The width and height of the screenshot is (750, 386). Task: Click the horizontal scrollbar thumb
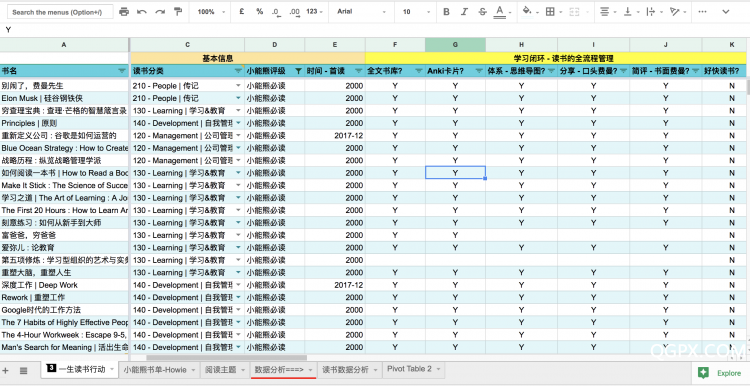tap(227, 357)
